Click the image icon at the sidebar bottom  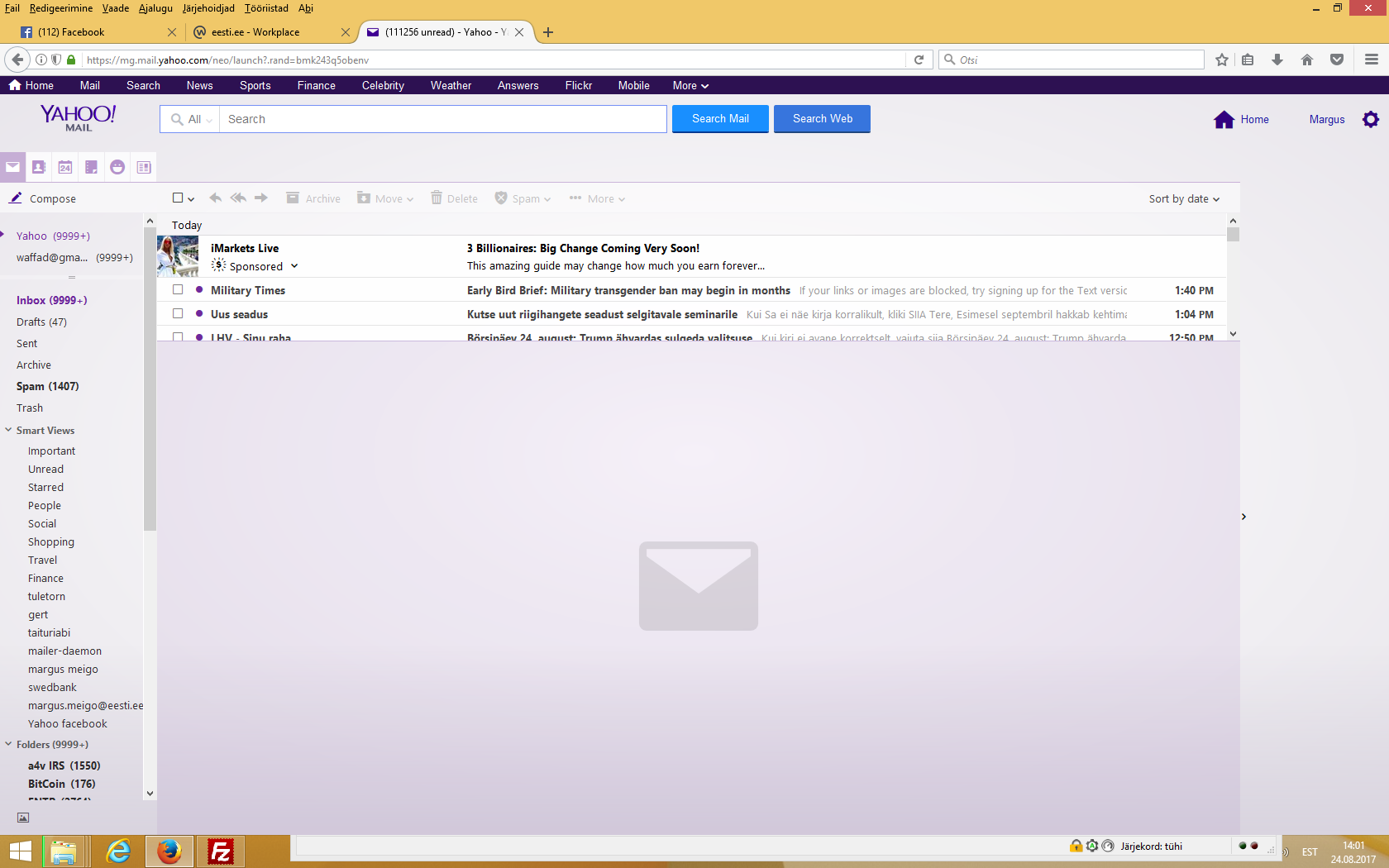(23, 818)
